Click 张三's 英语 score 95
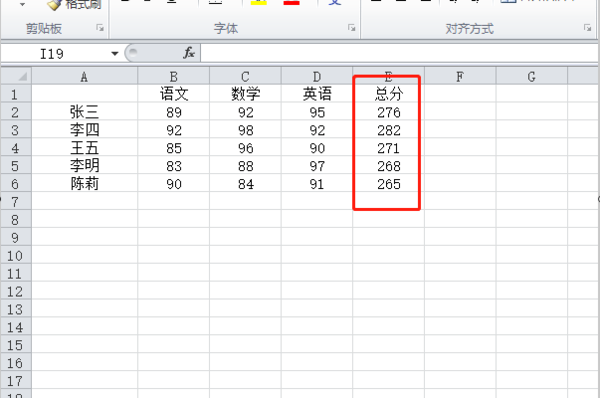The image size is (600, 398). [317, 112]
